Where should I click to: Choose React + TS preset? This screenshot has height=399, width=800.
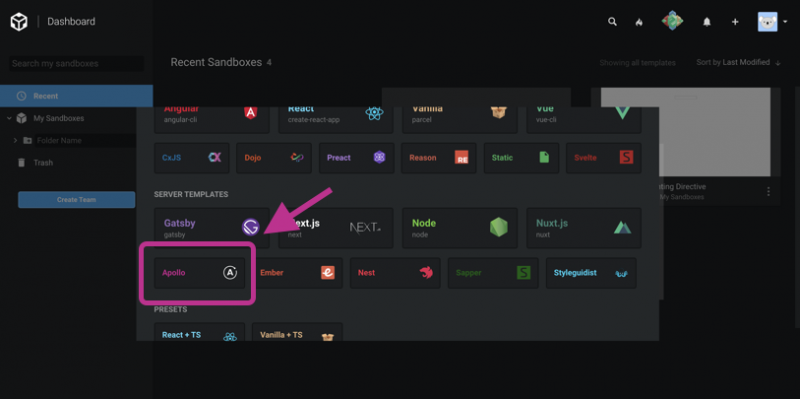pos(199,332)
